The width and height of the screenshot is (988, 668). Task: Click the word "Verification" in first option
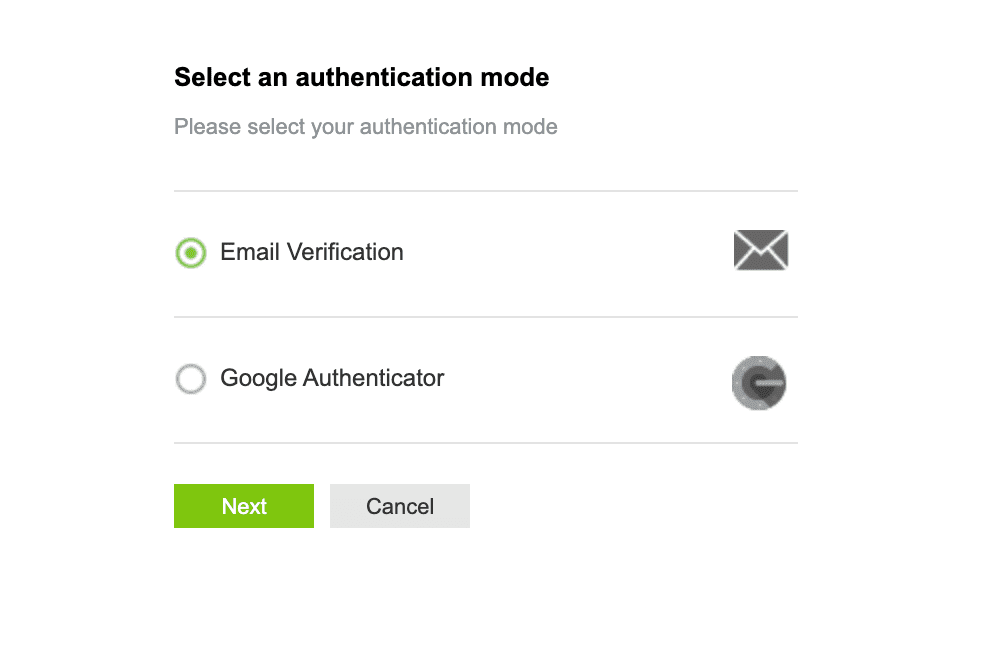(345, 252)
